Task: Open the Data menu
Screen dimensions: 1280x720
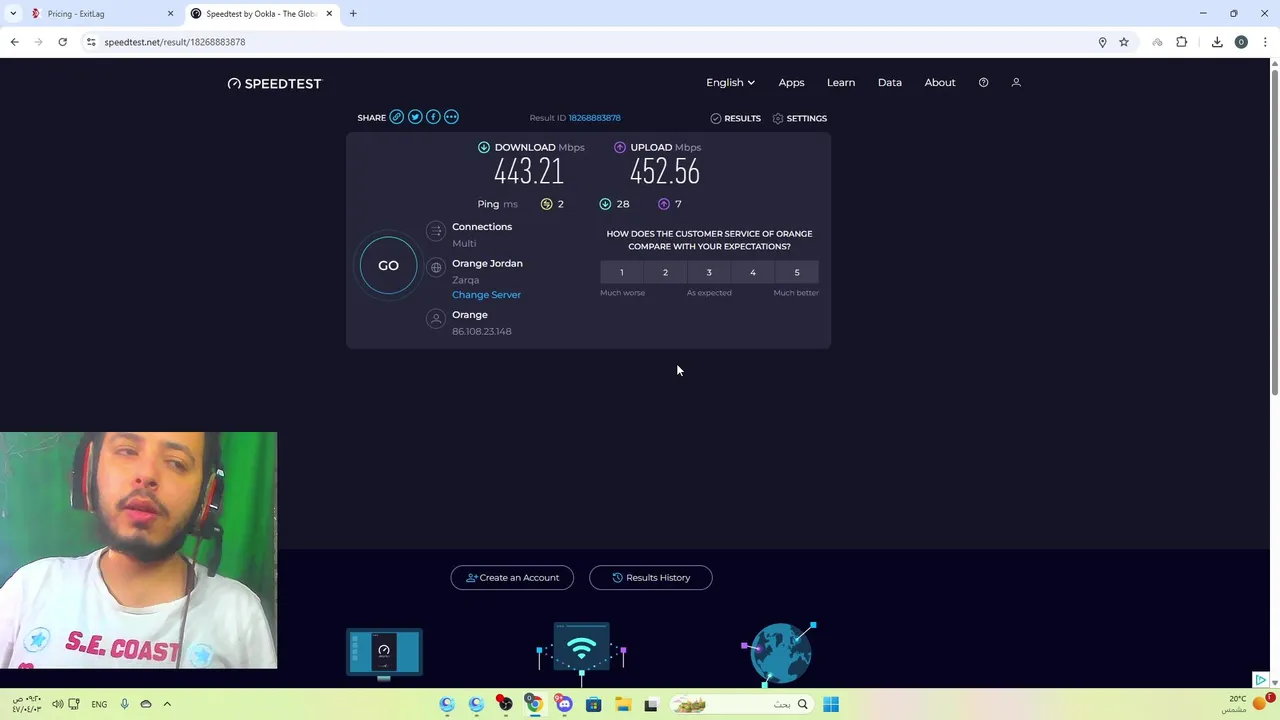Action: click(x=890, y=82)
